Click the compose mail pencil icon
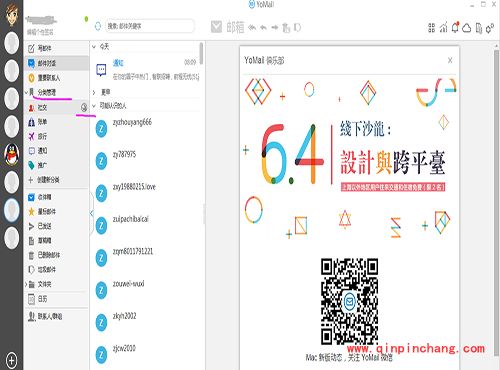Viewport: 500px width, 370px height. (x=31, y=49)
